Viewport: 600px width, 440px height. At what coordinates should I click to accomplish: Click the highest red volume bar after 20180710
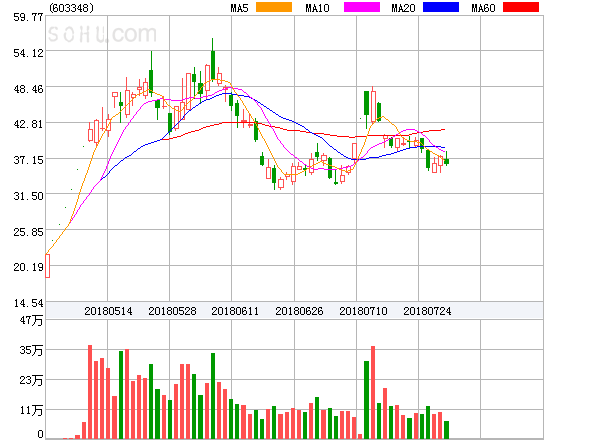[x=373, y=392]
